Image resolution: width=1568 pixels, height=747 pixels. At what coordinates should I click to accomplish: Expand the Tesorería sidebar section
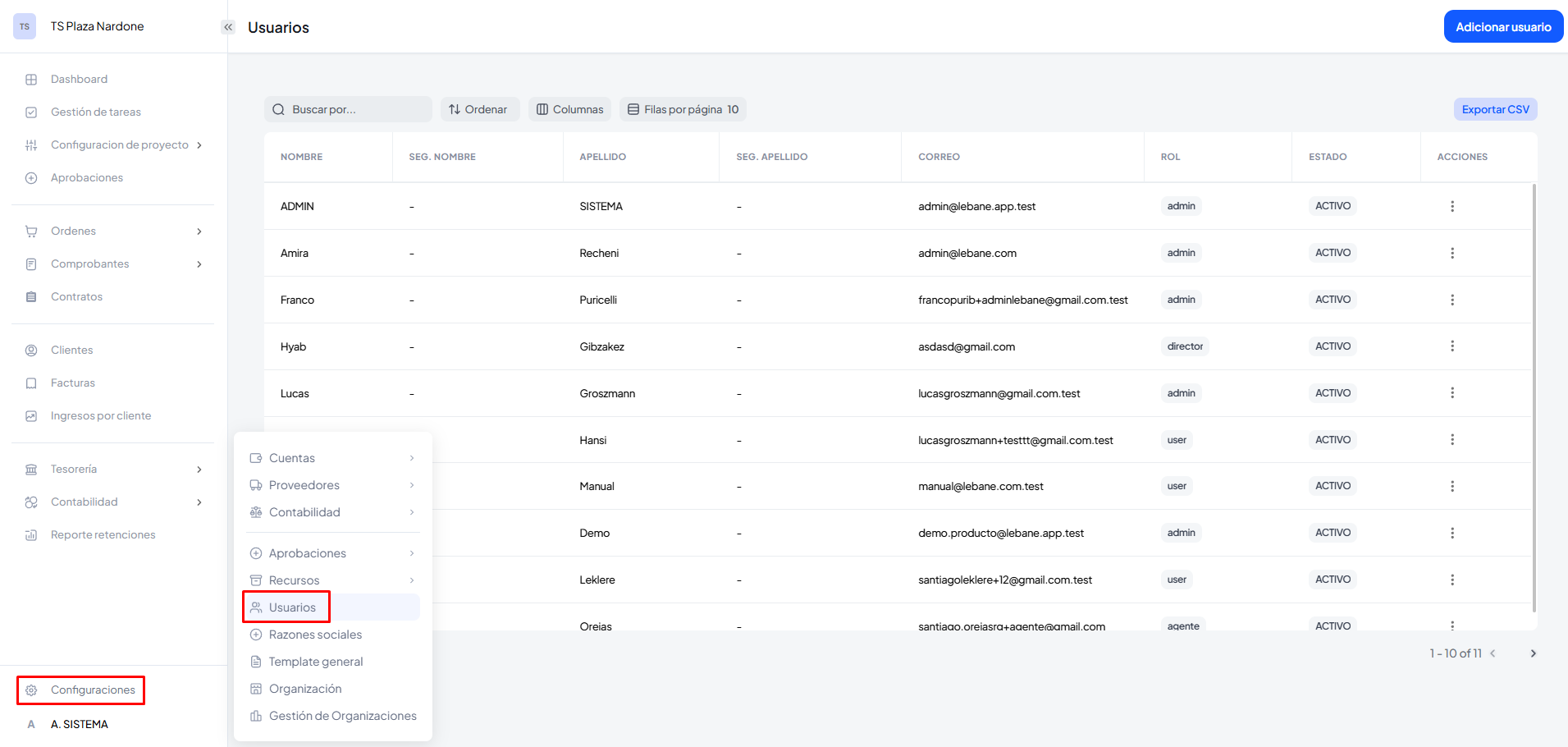[x=199, y=470]
